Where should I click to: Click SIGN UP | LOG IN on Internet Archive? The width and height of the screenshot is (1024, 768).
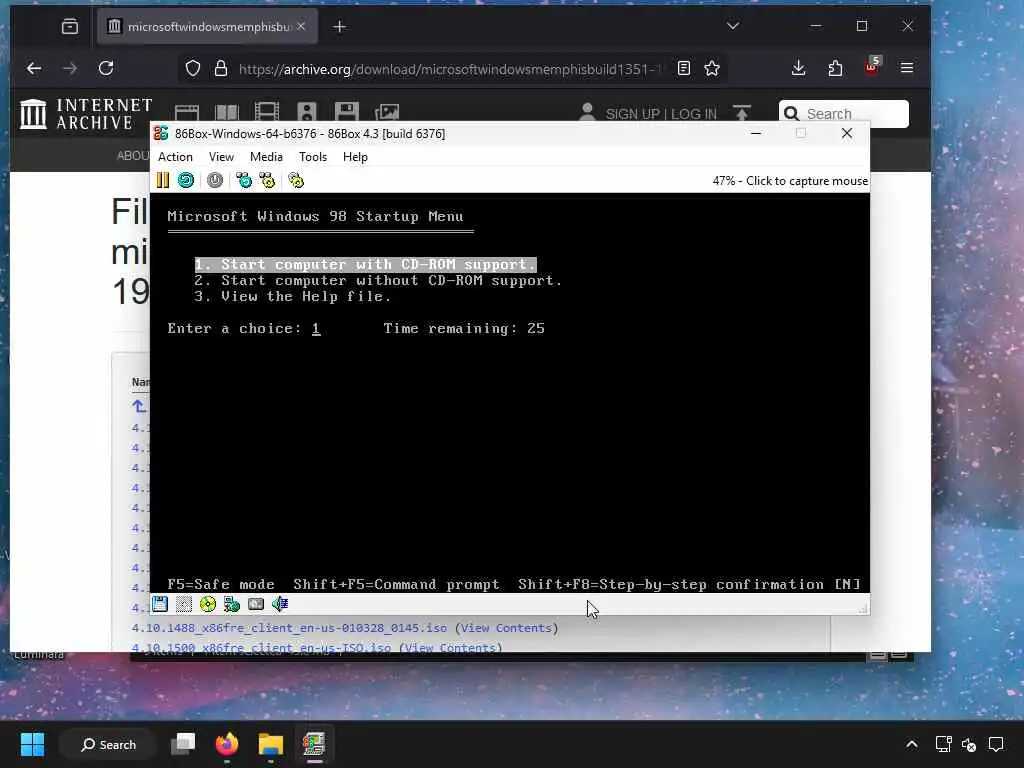[x=661, y=114]
